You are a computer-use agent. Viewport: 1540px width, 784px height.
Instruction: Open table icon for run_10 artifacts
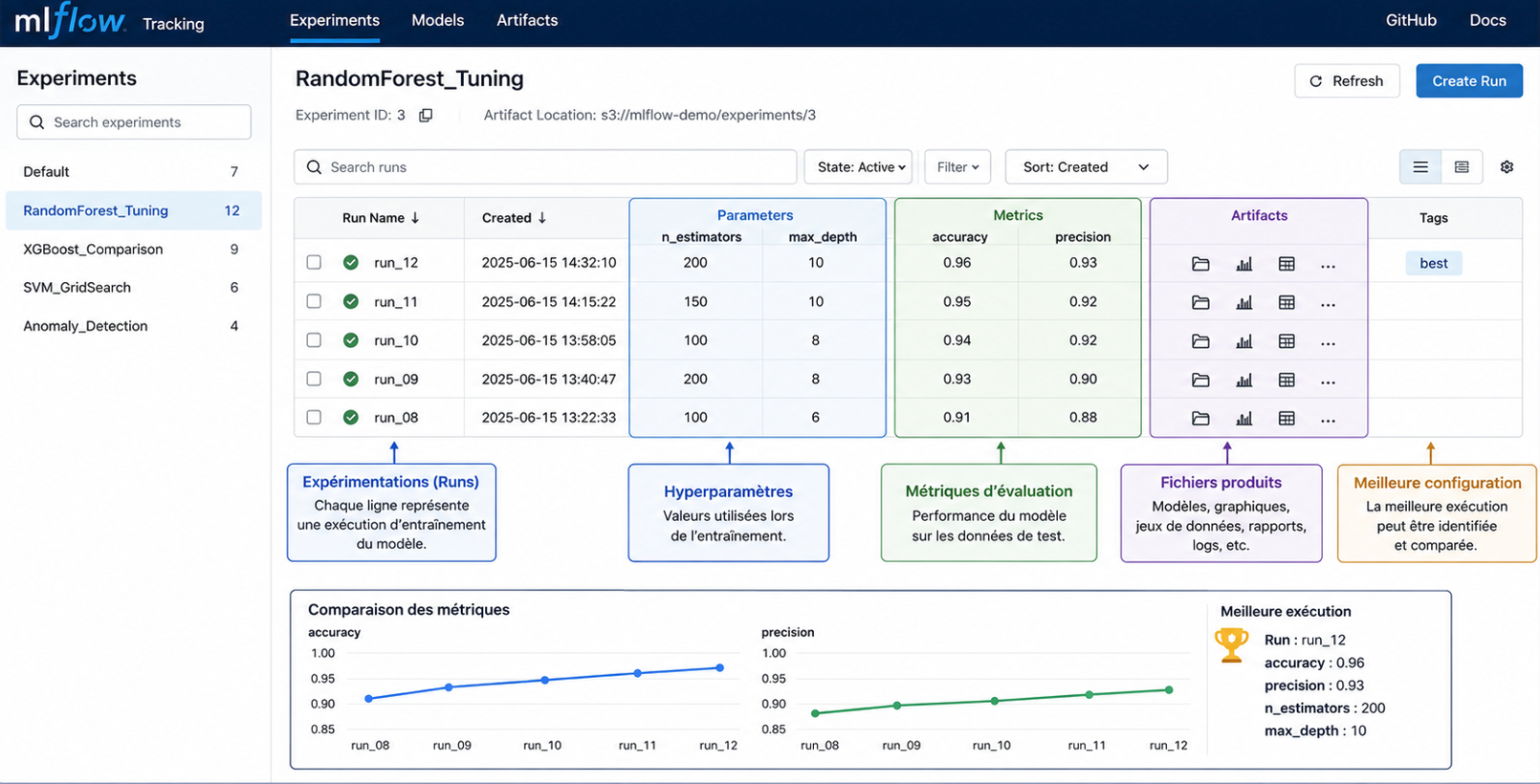click(x=1287, y=341)
